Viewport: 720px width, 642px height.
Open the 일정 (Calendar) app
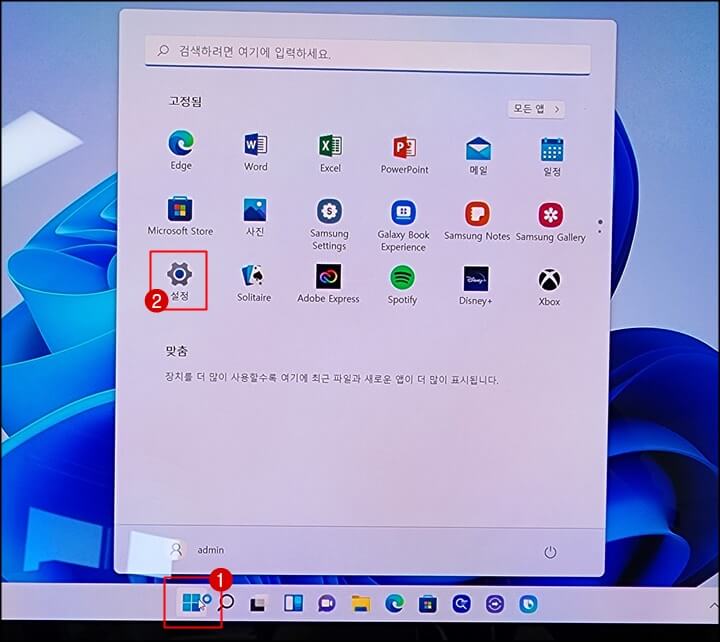pos(552,157)
